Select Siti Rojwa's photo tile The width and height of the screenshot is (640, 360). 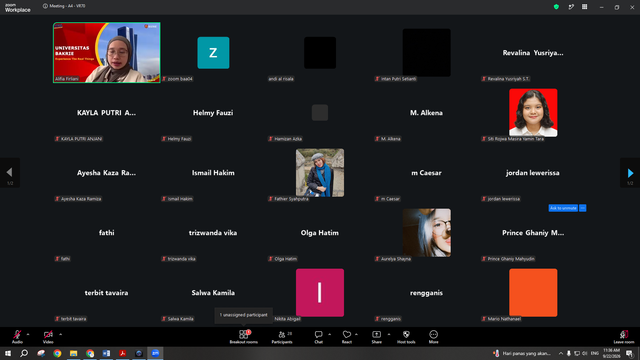pyautogui.click(x=533, y=113)
